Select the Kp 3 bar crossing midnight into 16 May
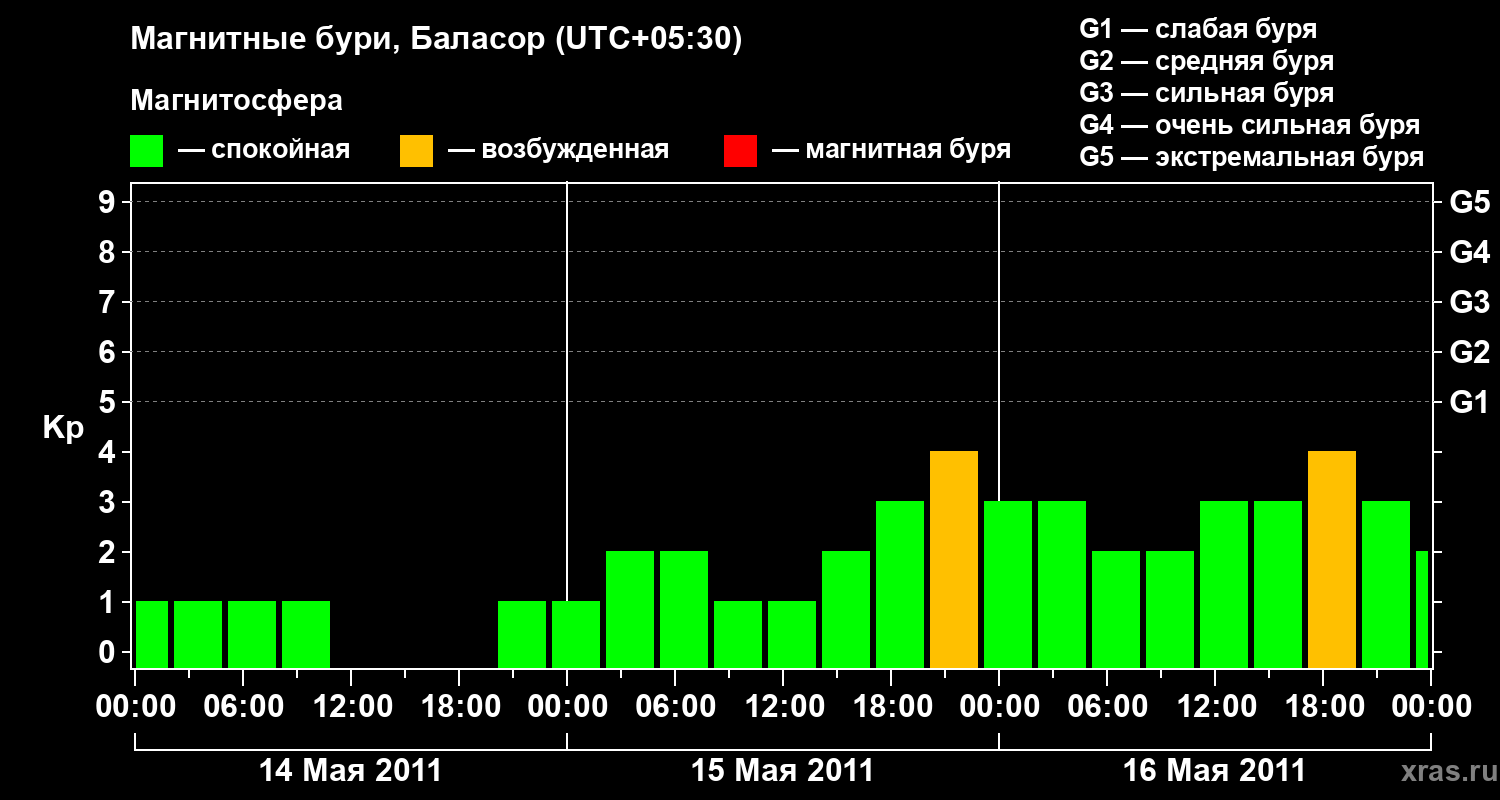Screen dimensions: 1500x800 coord(1008,585)
